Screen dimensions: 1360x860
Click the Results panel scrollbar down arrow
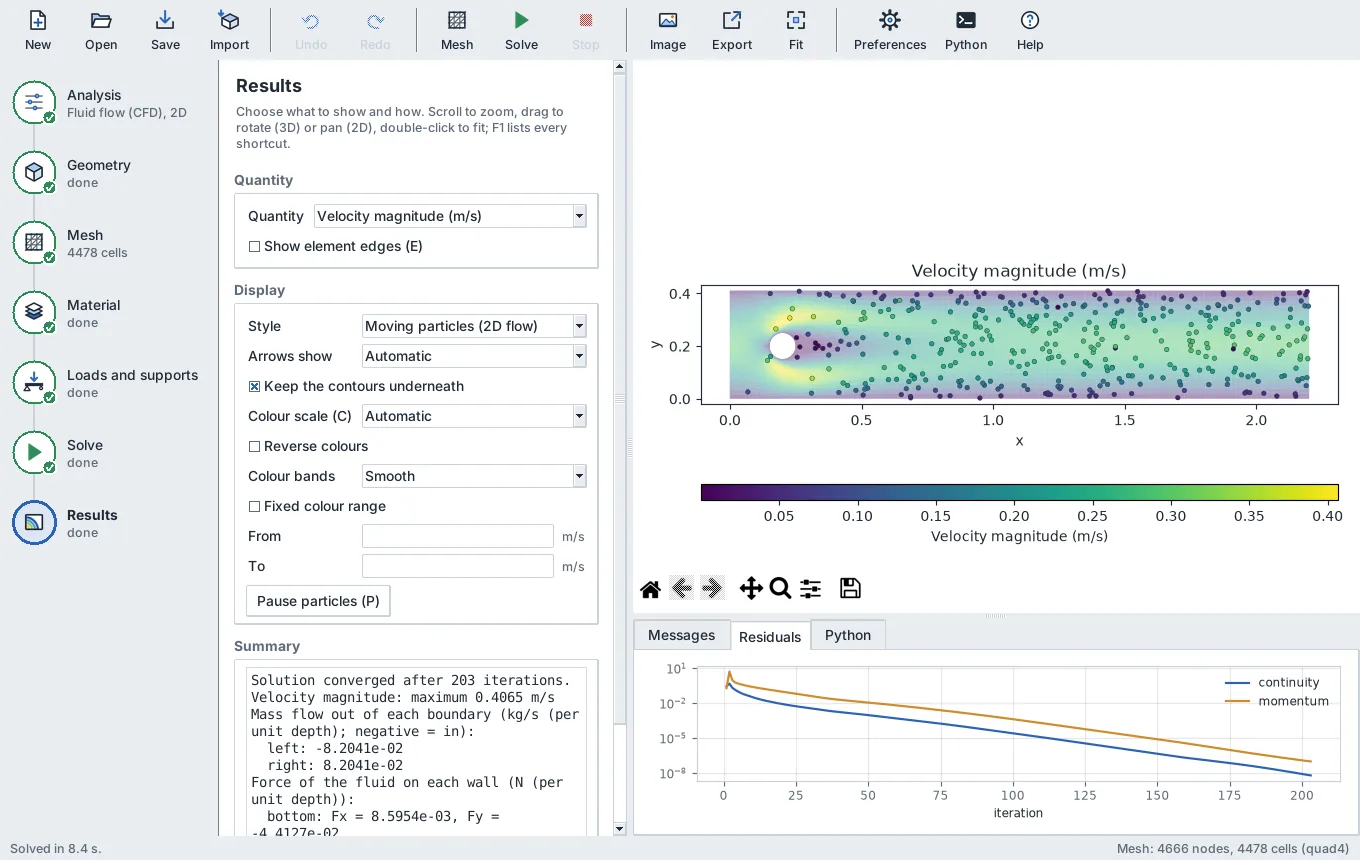coord(619,828)
